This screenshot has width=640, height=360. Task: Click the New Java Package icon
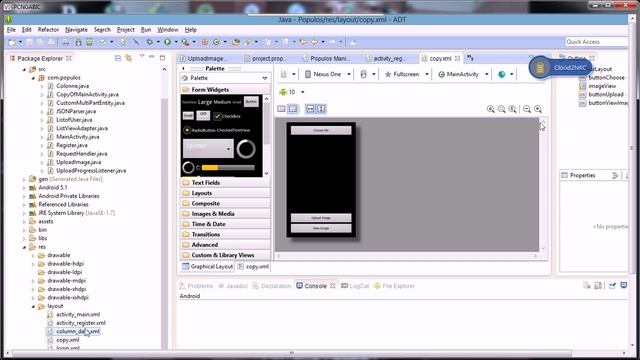205,42
